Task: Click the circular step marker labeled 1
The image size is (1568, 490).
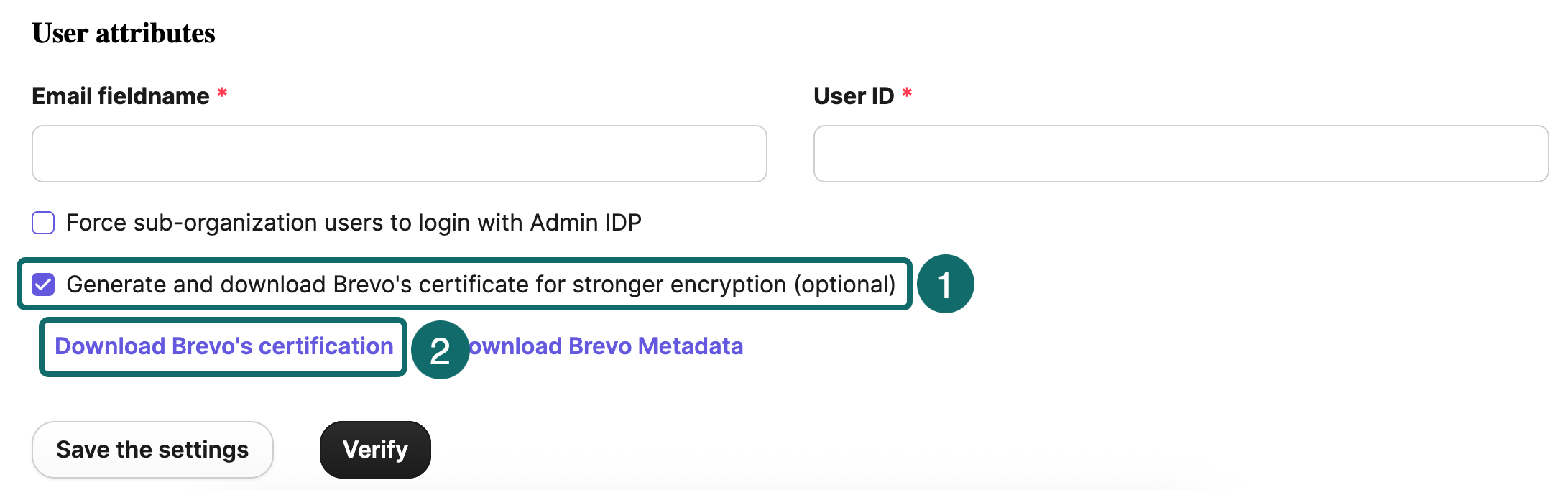Action: point(946,284)
